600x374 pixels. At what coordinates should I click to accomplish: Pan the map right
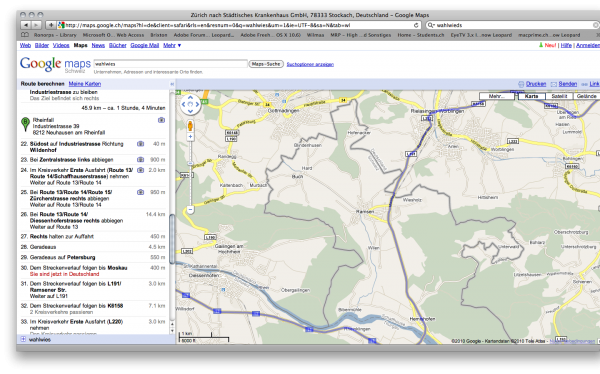pos(197,104)
